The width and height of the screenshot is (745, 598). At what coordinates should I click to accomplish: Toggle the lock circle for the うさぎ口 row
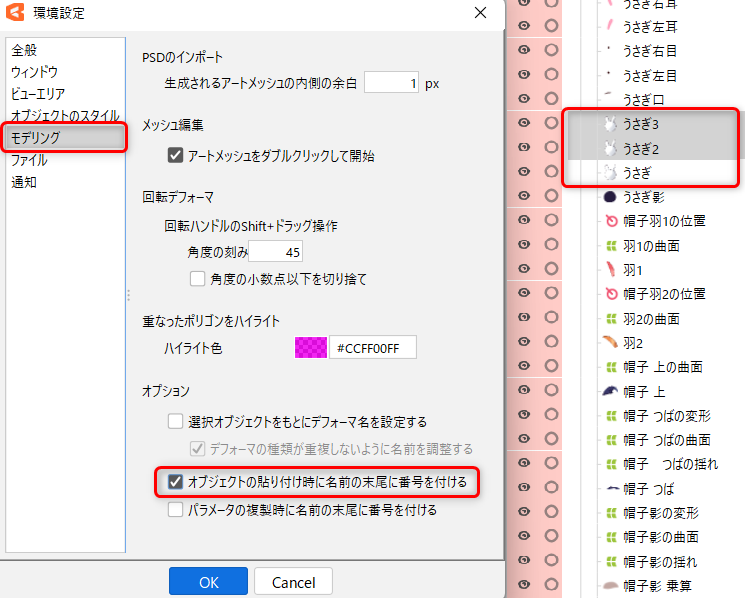tap(551, 100)
